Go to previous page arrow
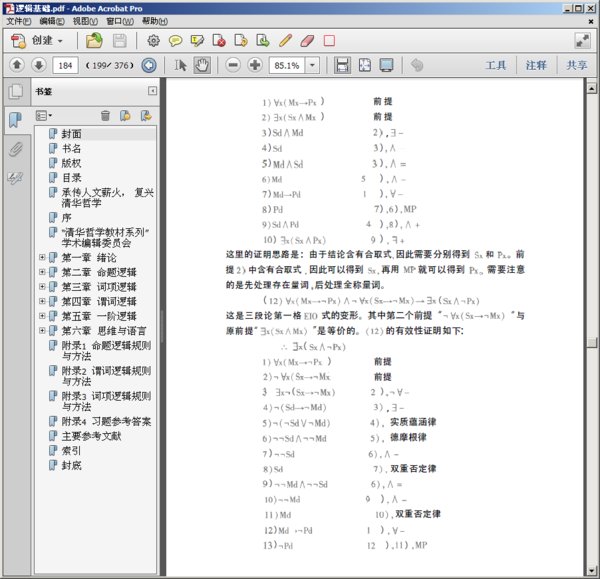 [x=17, y=65]
